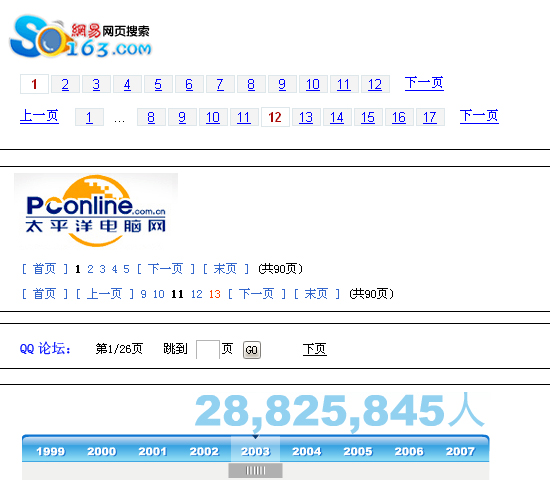Viewport: 550px width, 500px height.
Task: Select year 1999 on the timeline
Action: pos(51,451)
